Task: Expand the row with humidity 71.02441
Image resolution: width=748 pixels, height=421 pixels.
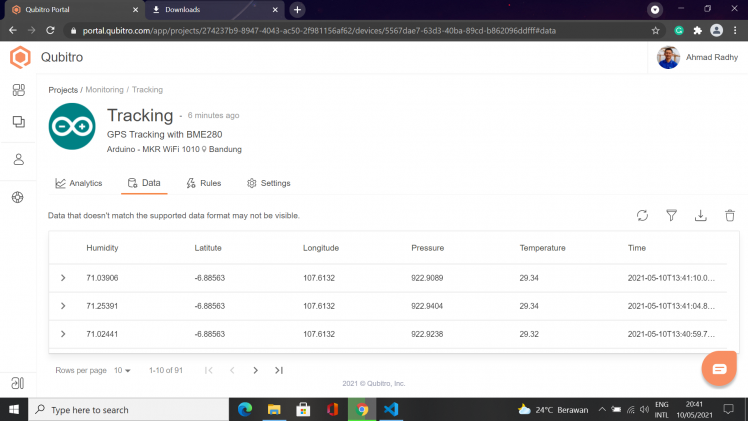Action: [x=63, y=334]
